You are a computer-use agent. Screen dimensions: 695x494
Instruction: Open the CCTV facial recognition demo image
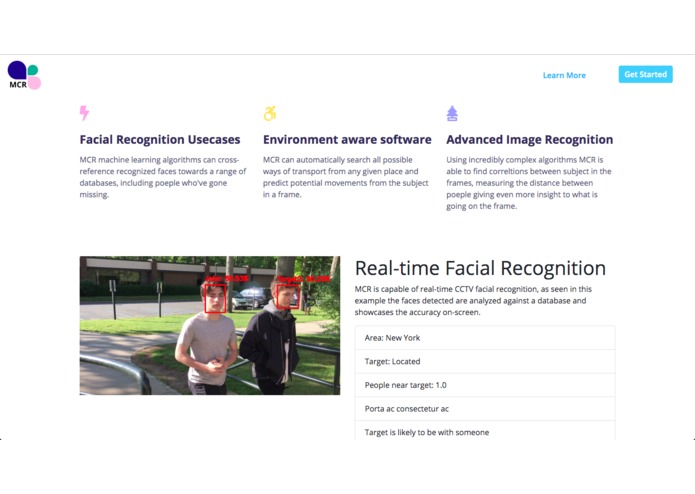210,325
